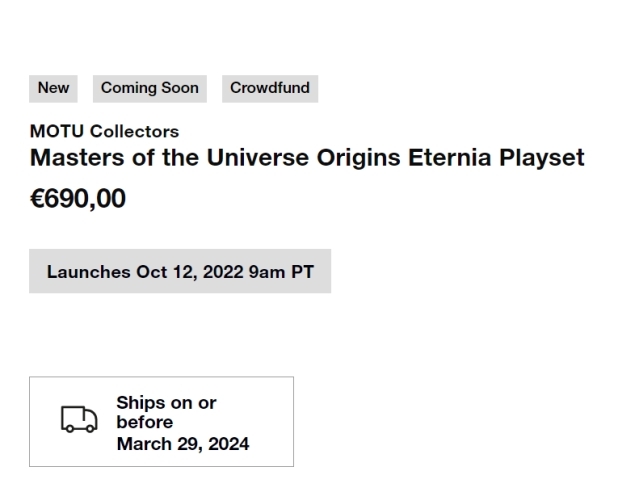This screenshot has width=640, height=488.
Task: Select the New tag badge
Action: [53, 89]
